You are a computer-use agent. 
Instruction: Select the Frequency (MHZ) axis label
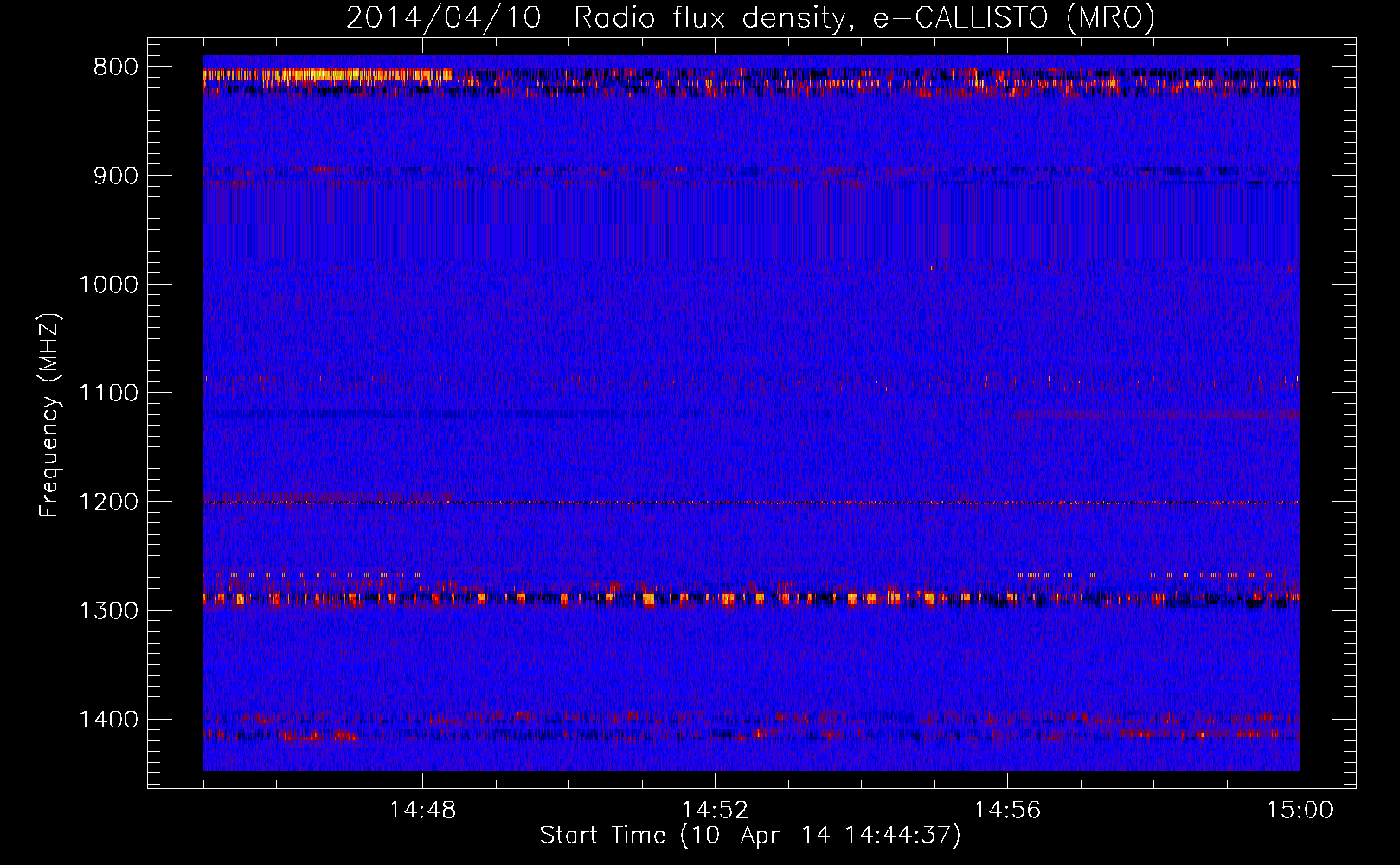[x=50, y=415]
